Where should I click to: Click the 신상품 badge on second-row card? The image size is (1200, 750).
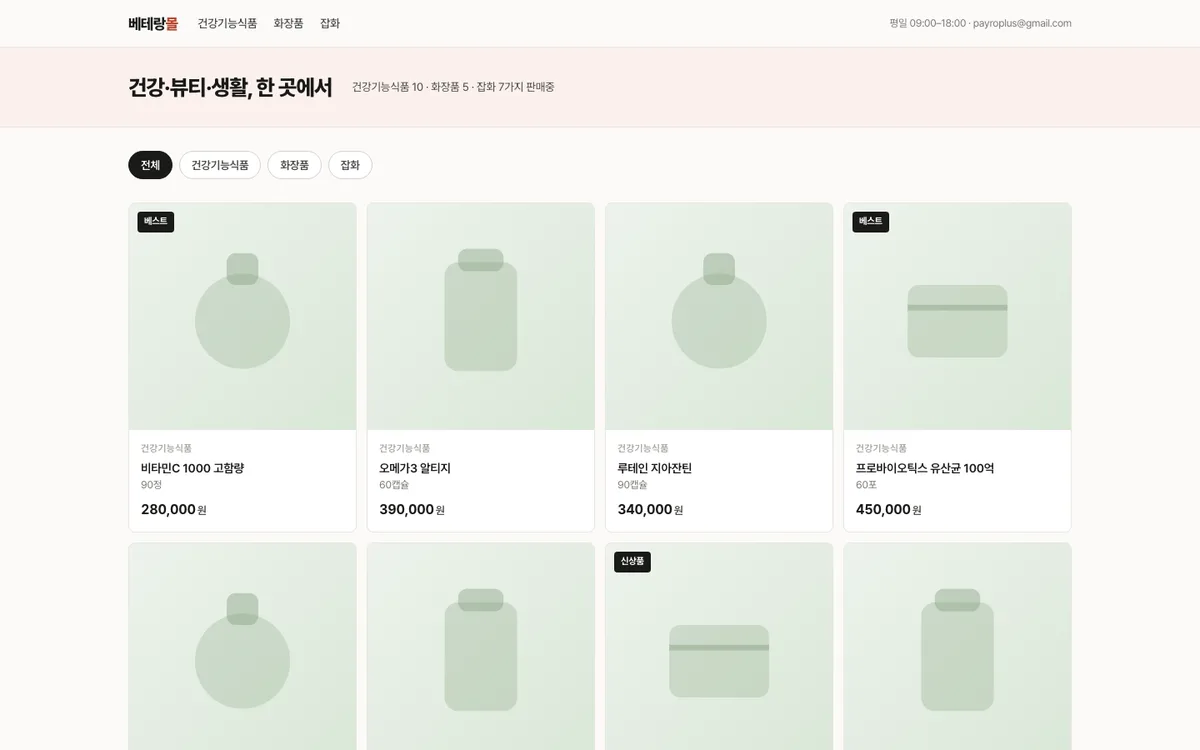[x=632, y=562]
